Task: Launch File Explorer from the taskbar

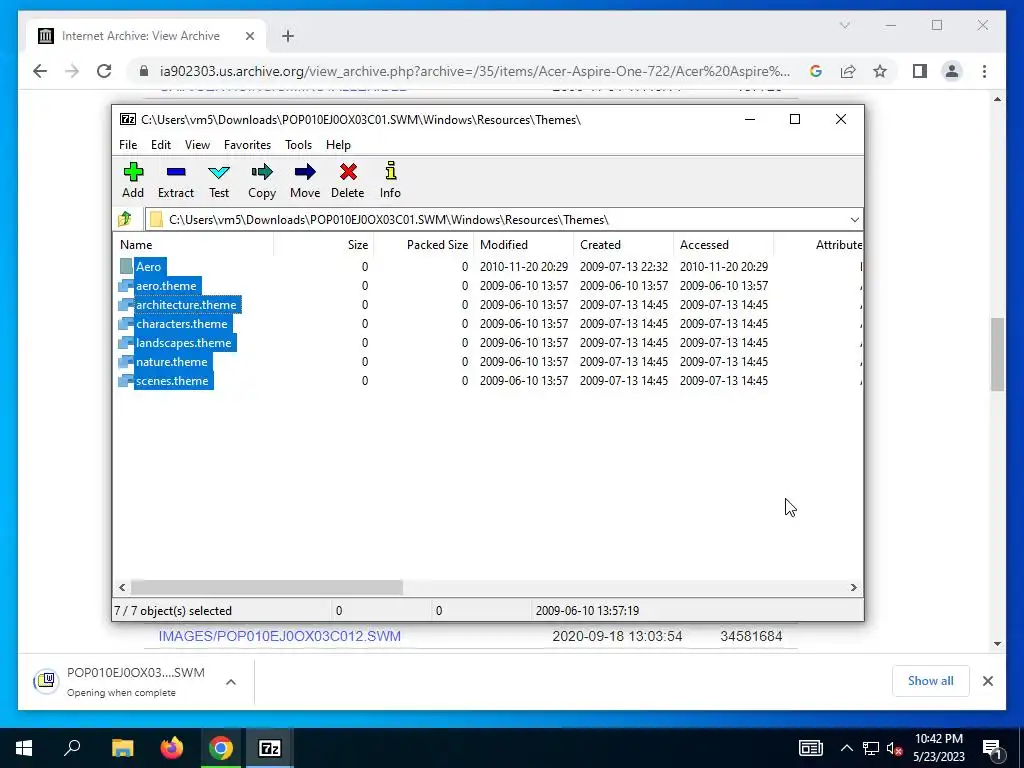Action: [x=122, y=748]
